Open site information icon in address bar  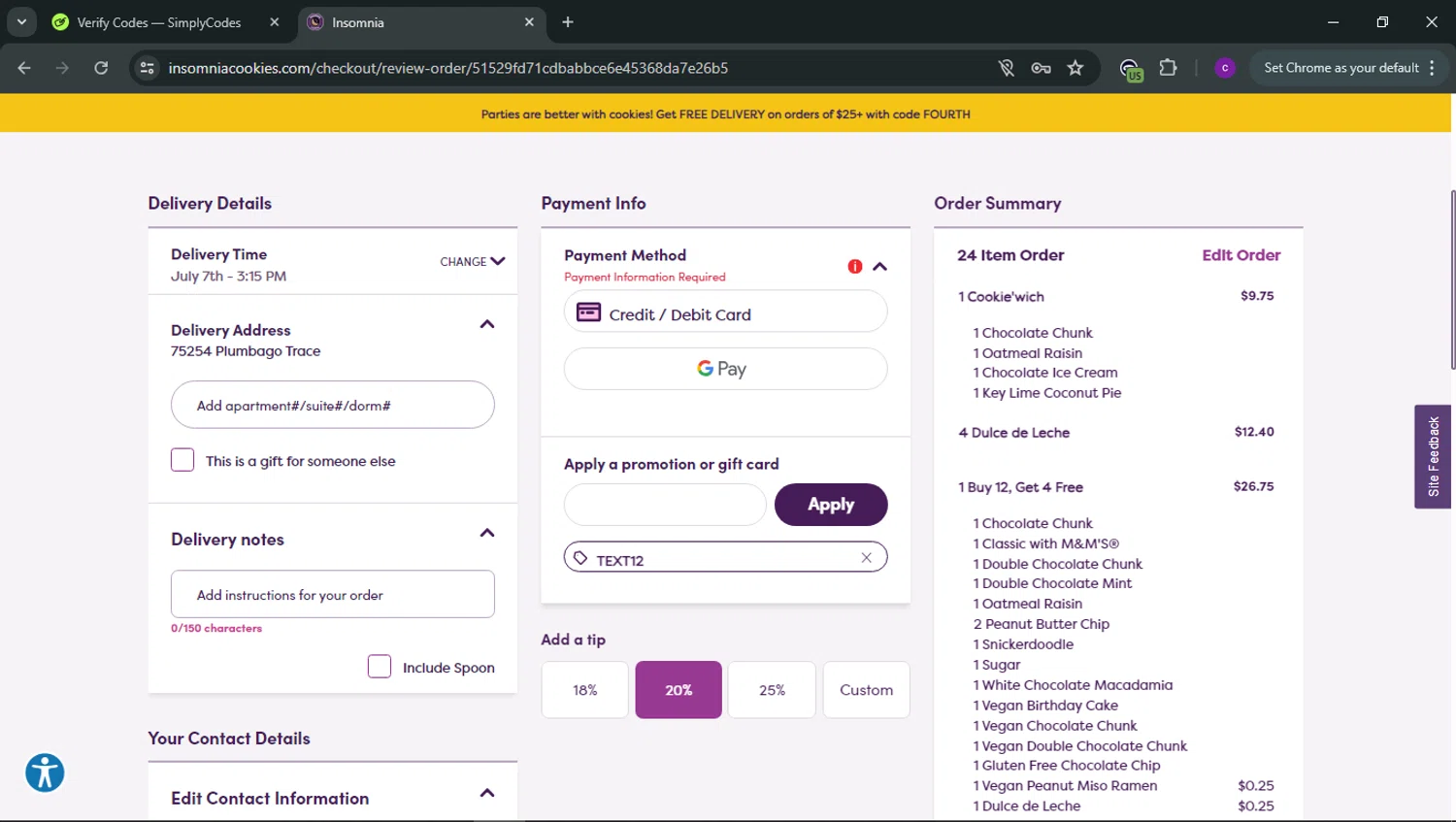pos(148,68)
